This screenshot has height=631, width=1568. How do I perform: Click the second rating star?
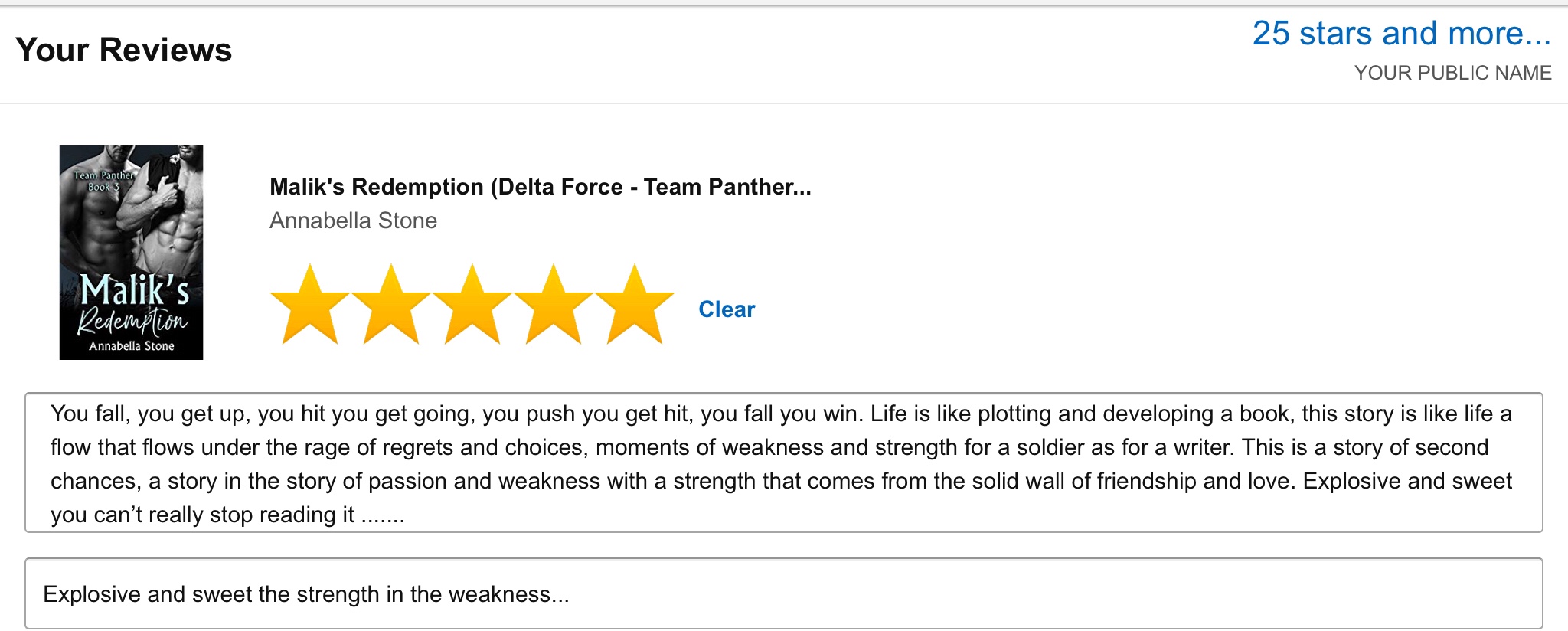tap(391, 306)
